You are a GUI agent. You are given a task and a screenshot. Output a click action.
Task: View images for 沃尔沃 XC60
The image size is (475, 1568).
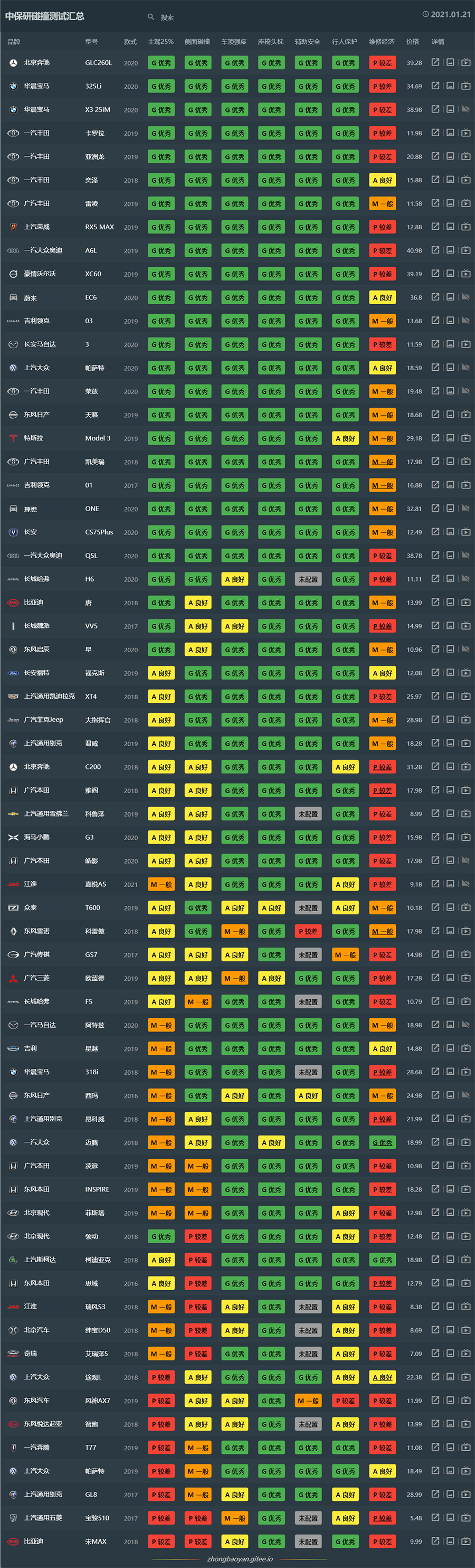point(451,274)
